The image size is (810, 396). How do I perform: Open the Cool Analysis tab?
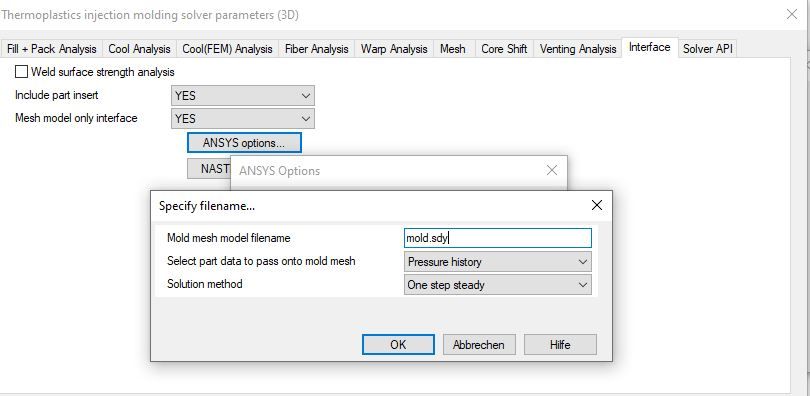[139, 49]
